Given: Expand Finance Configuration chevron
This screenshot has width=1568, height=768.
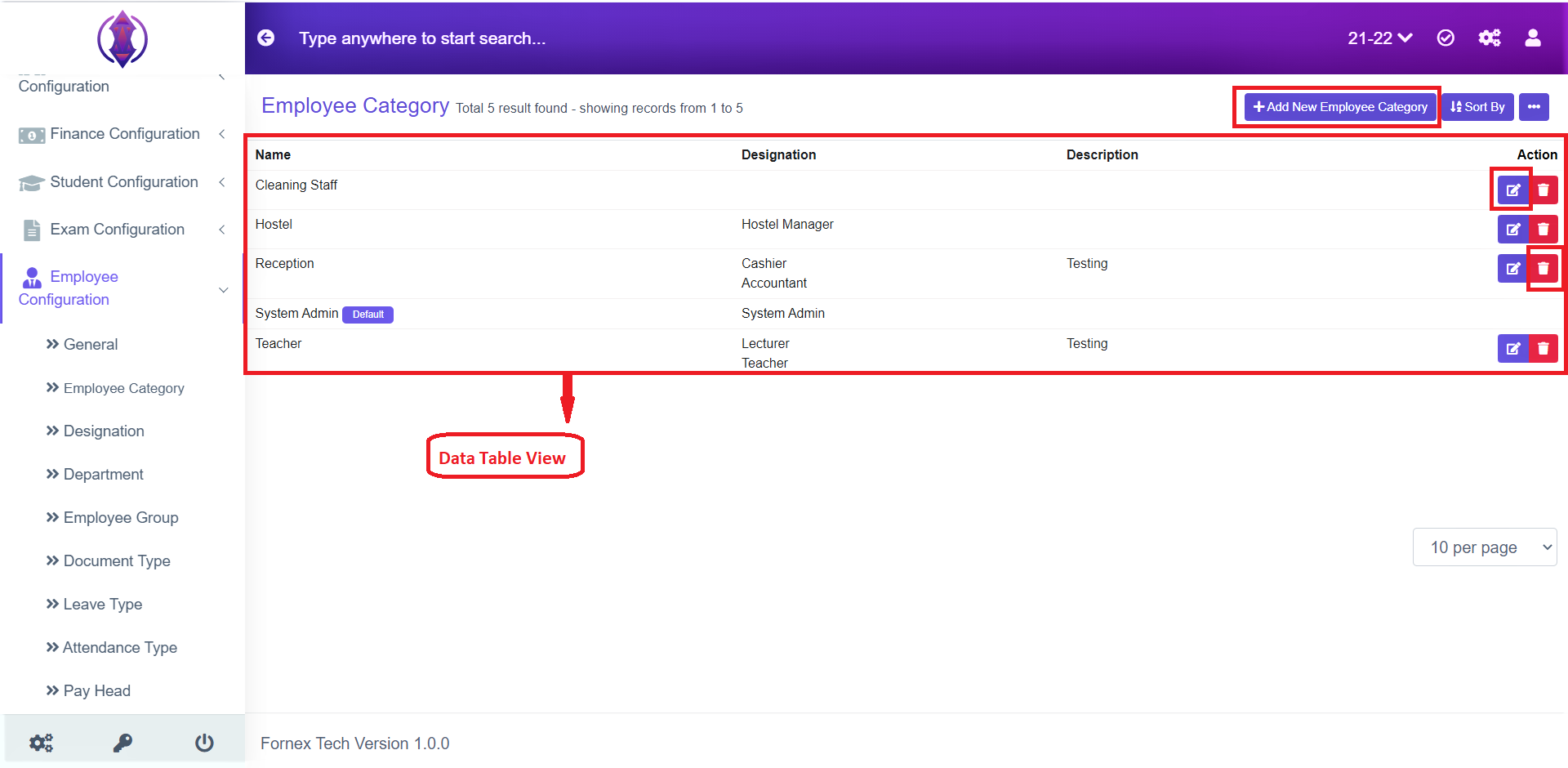Looking at the screenshot, I should pyautogui.click(x=222, y=134).
